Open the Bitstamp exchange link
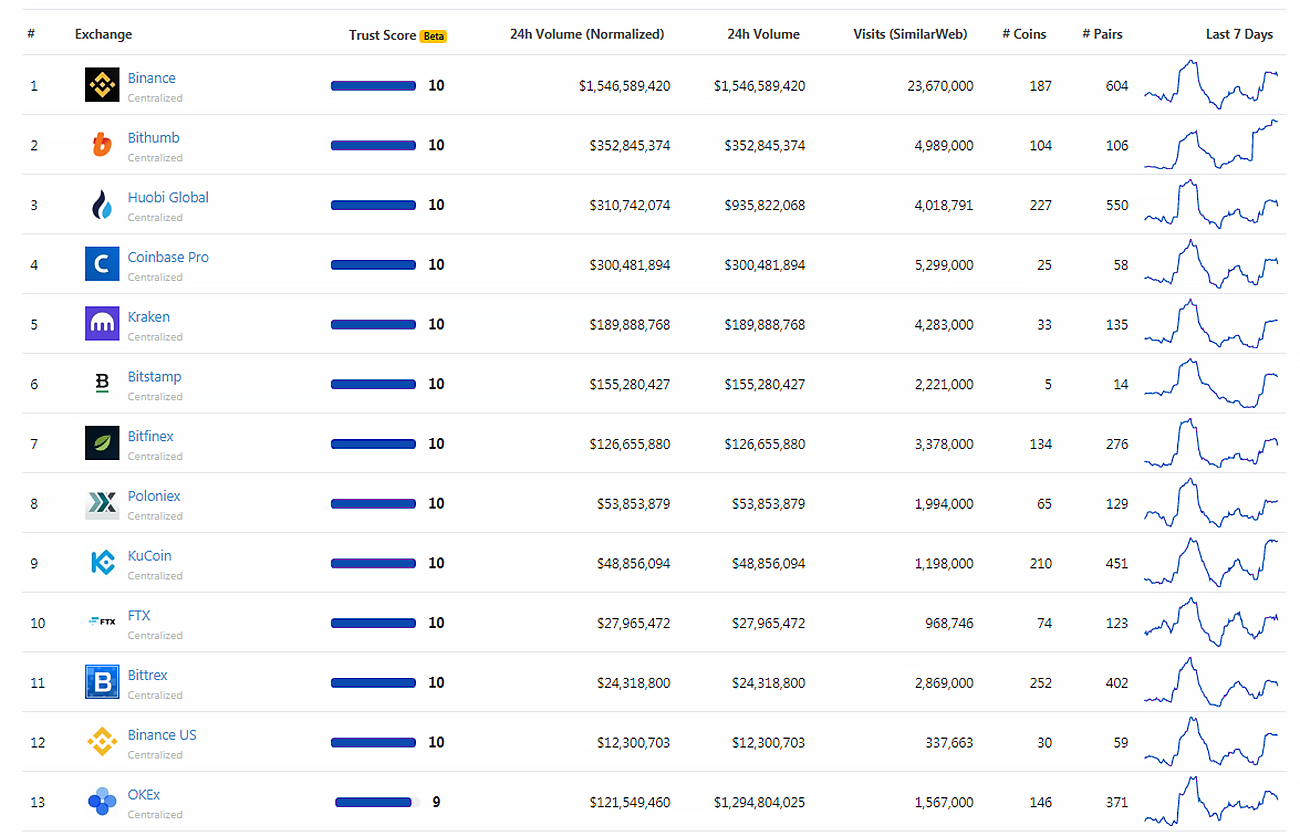1300x836 pixels. [x=155, y=377]
